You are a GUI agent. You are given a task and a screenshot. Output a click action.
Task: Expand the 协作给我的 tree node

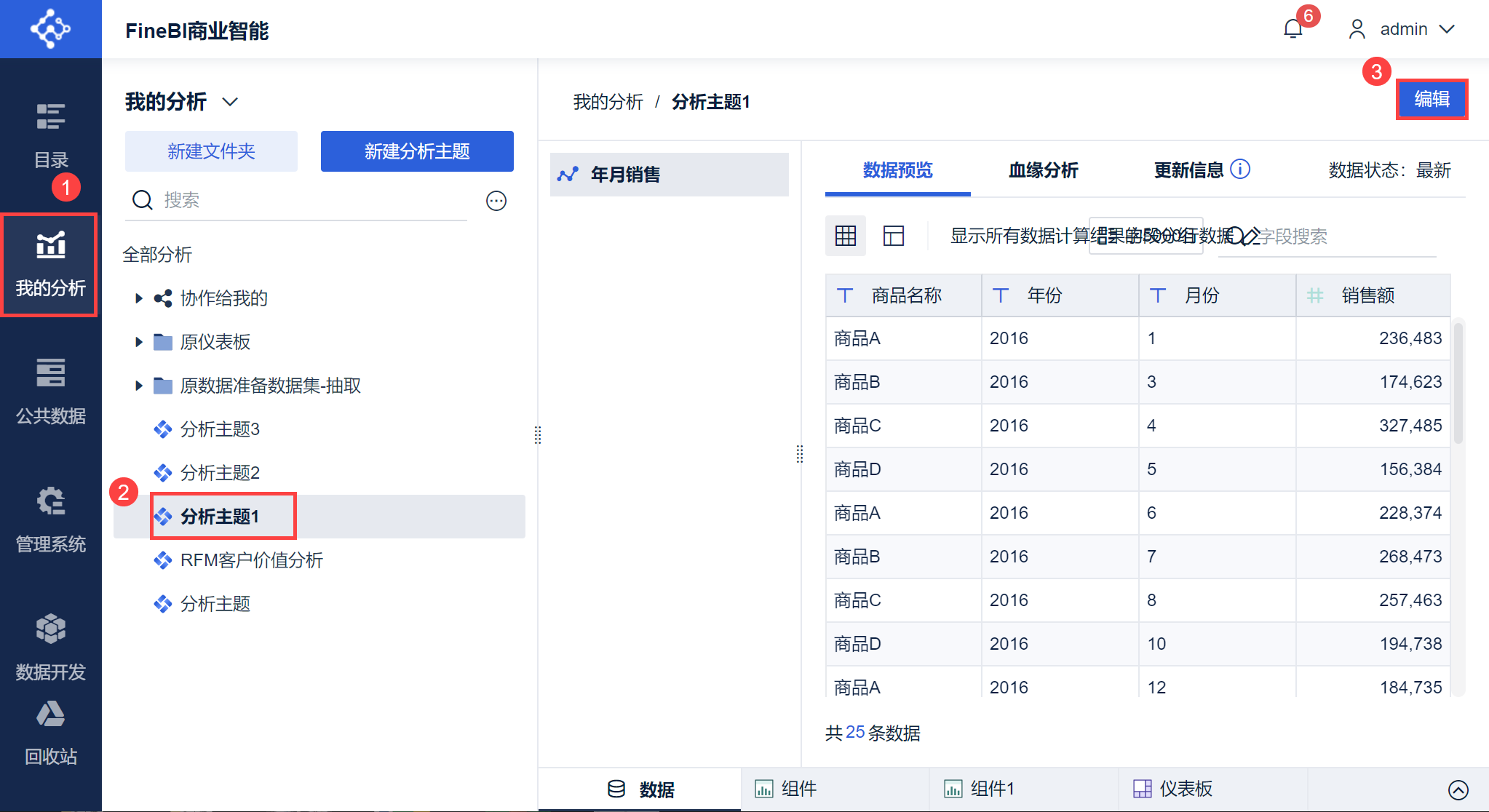tap(138, 298)
